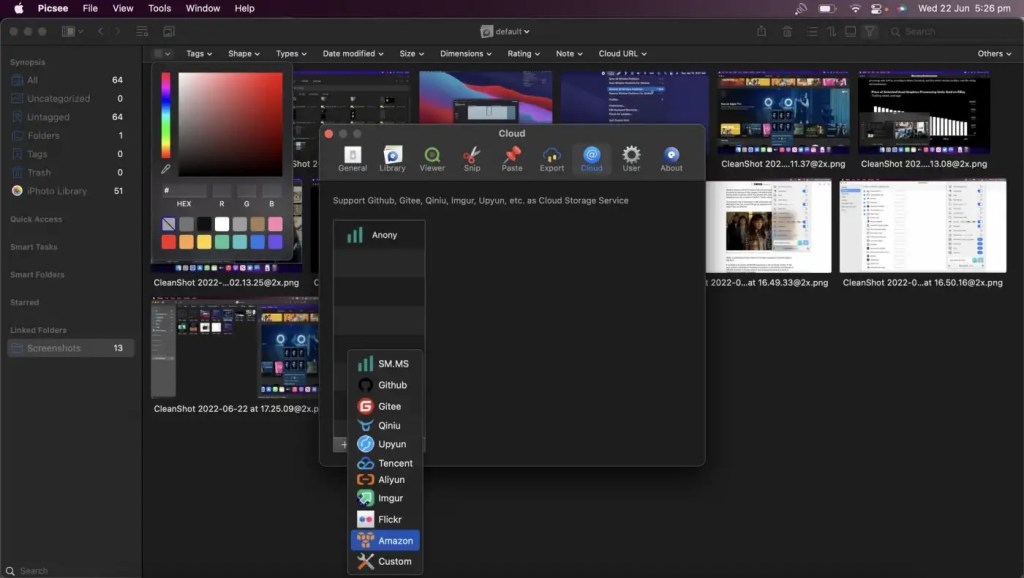Select the no-color crossed swatch
1024x578 pixels.
point(168,224)
